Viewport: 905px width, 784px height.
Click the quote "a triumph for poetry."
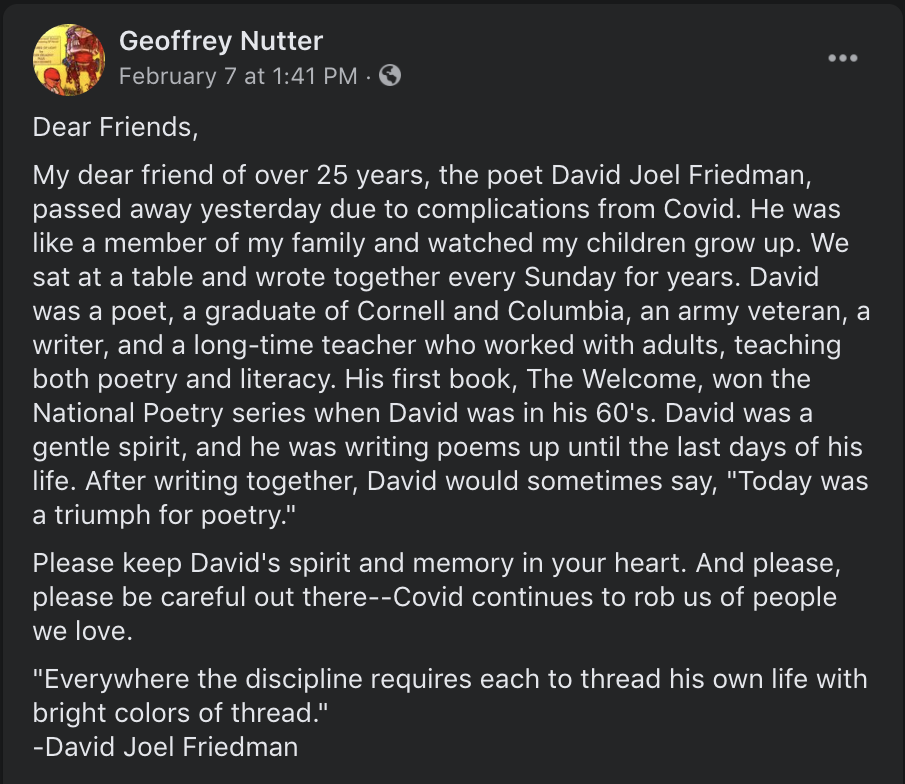pos(165,515)
